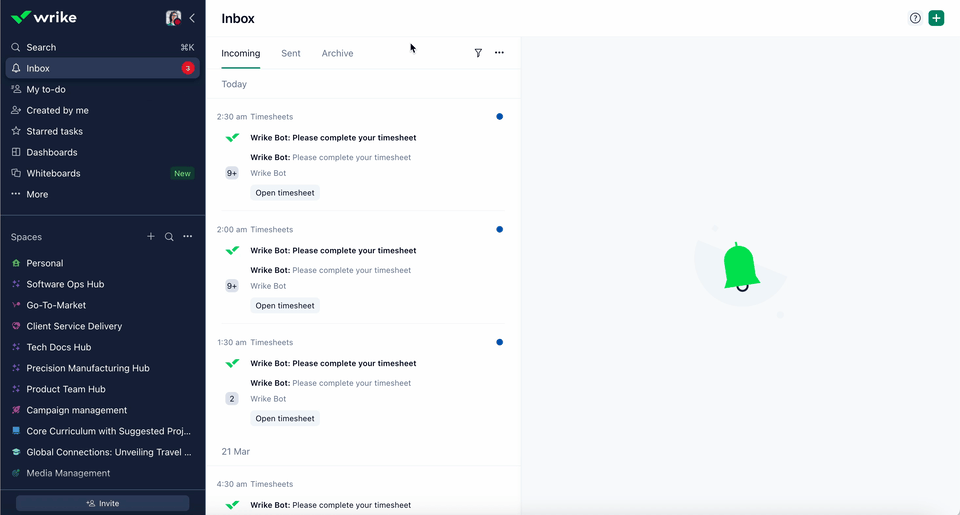This screenshot has height=515, width=960.
Task: Open Whiteboards in the sidebar
Action: [x=53, y=173]
